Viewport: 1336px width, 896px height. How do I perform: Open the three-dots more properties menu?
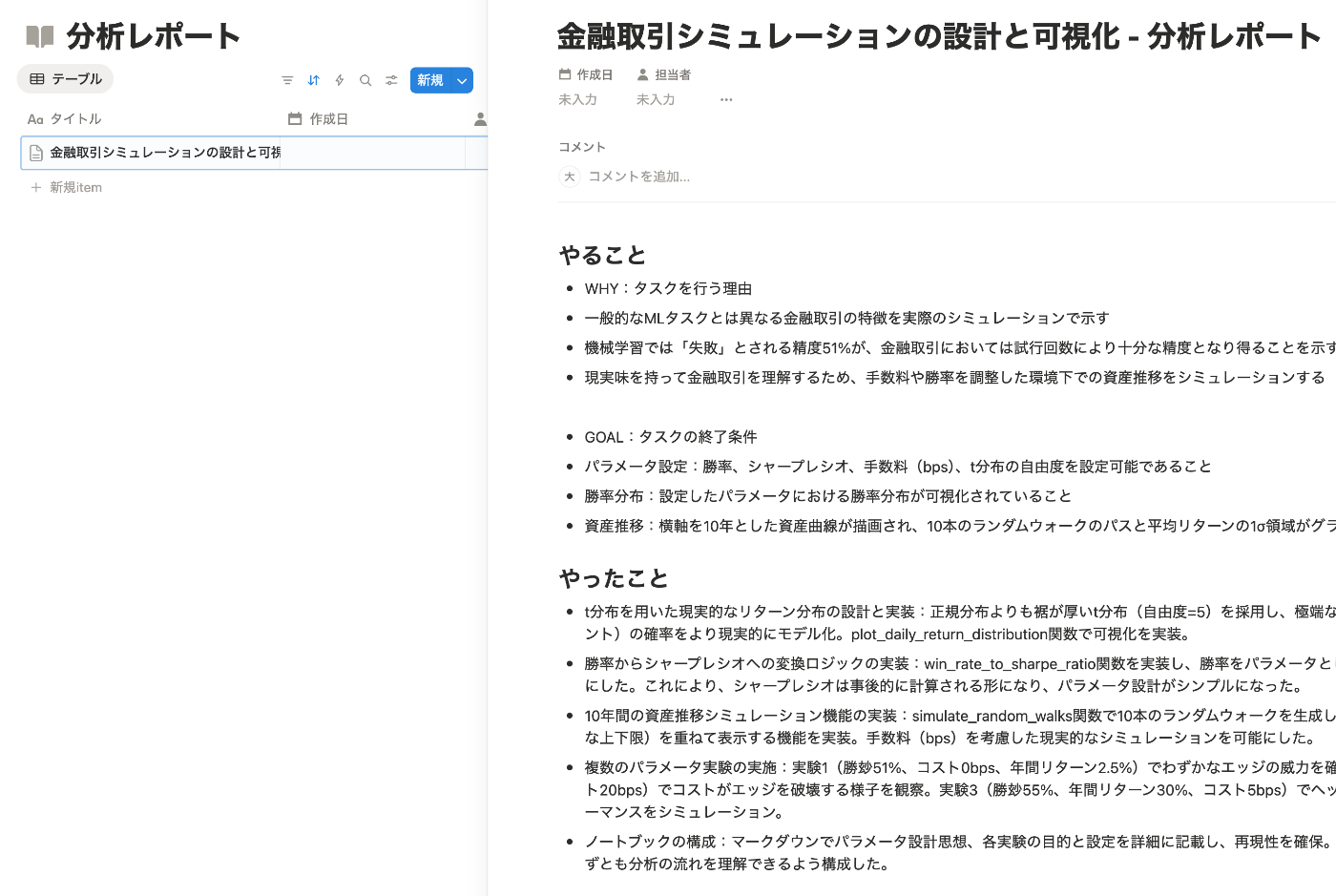click(x=726, y=99)
